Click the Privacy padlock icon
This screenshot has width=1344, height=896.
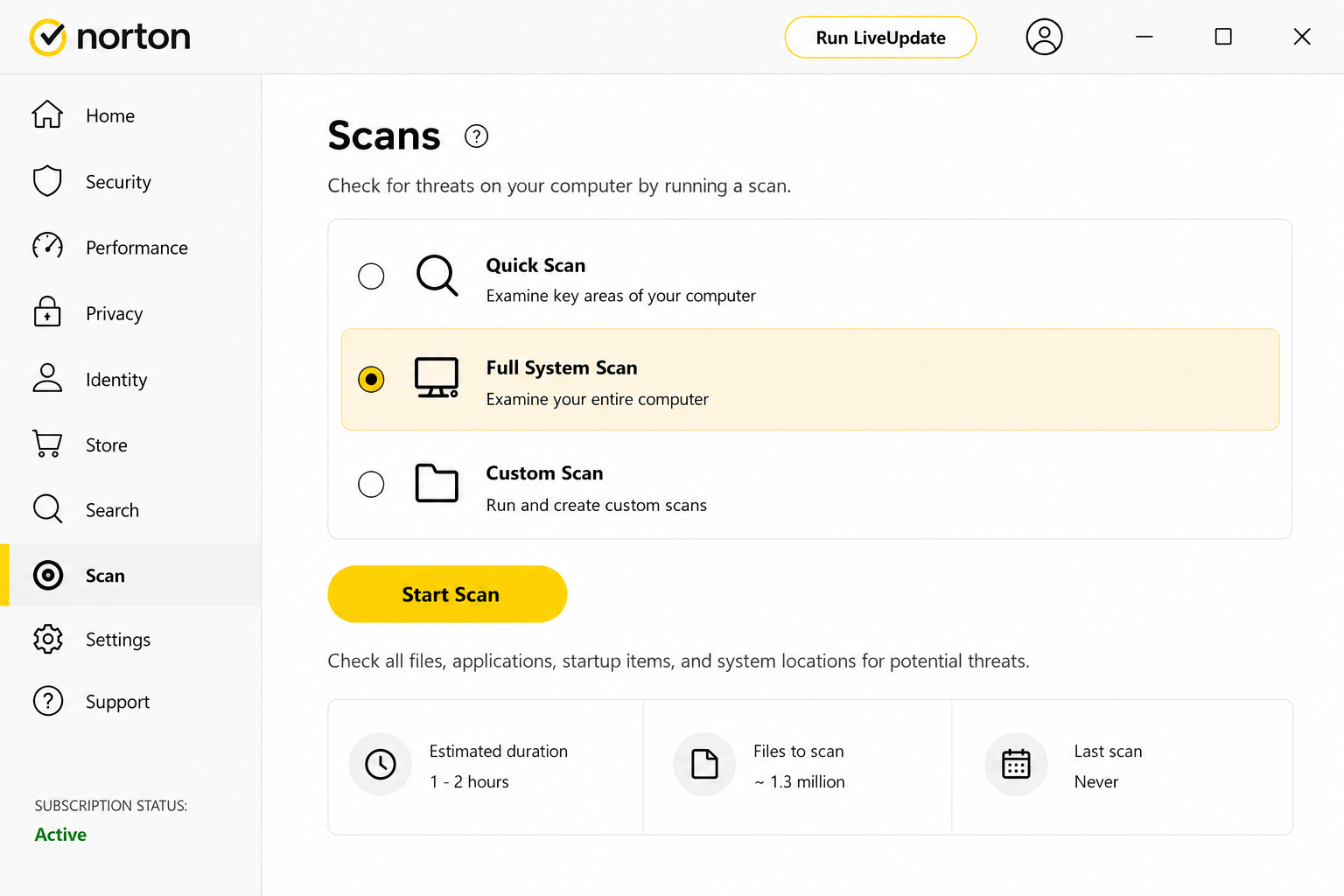point(47,312)
